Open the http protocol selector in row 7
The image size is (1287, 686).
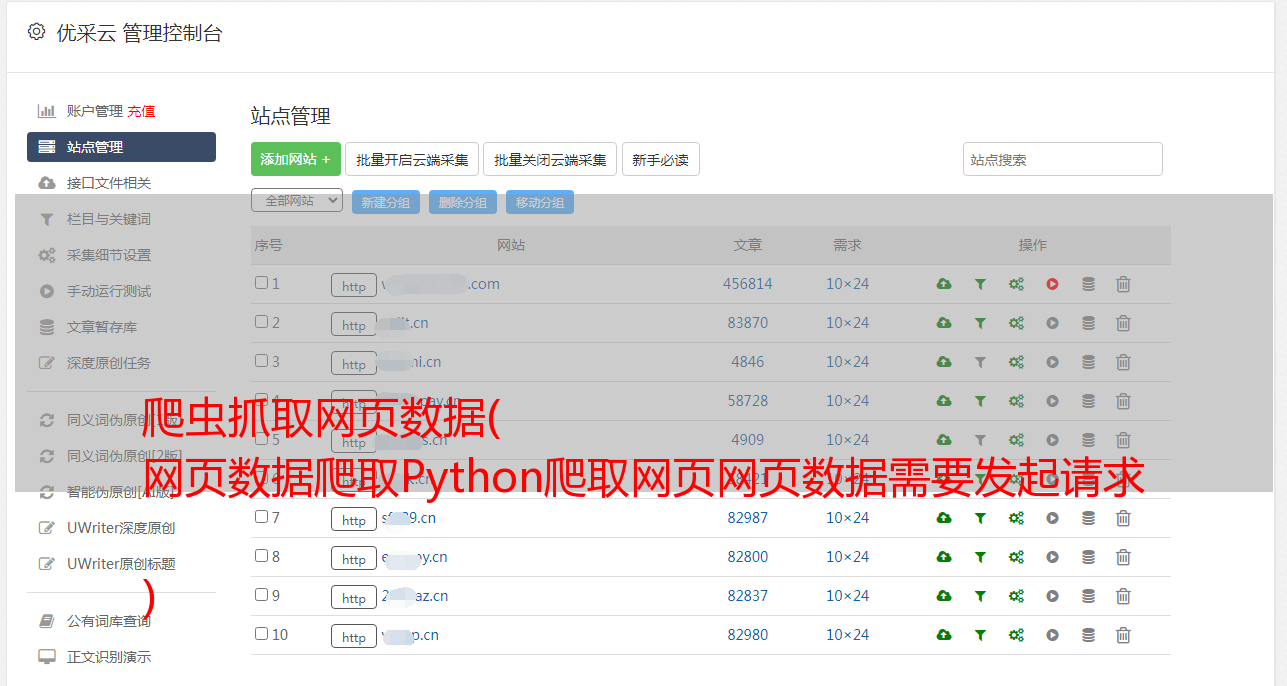[354, 520]
